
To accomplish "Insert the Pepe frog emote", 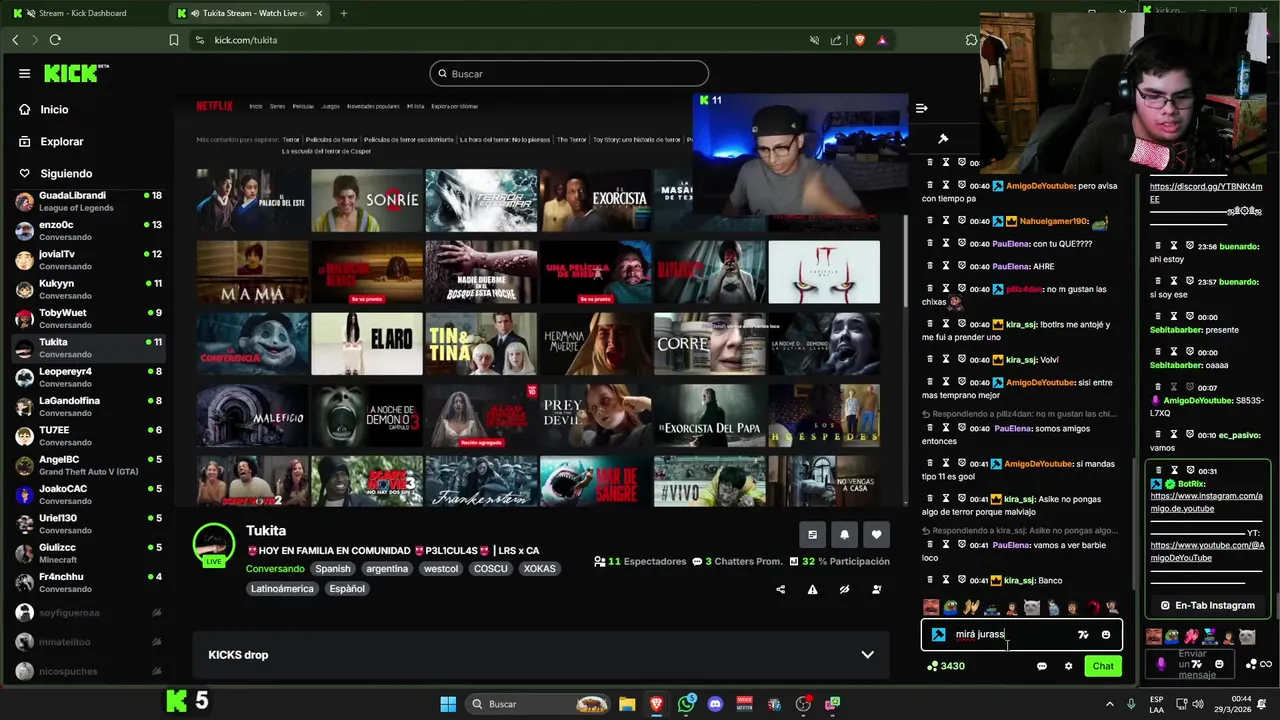I will tap(950, 607).
